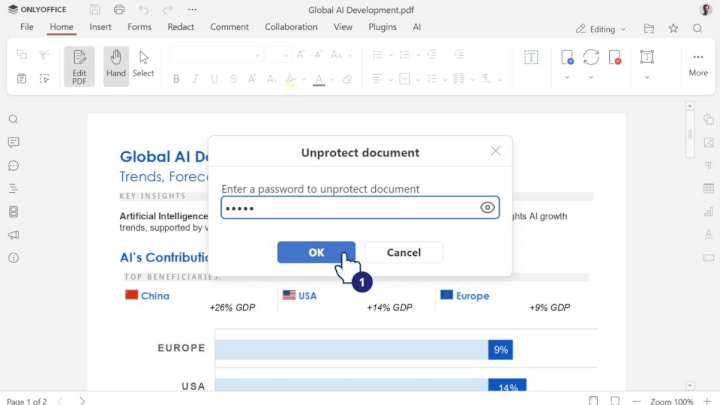Click Cancel in Unprotect dialog
The width and height of the screenshot is (720, 405).
[404, 252]
